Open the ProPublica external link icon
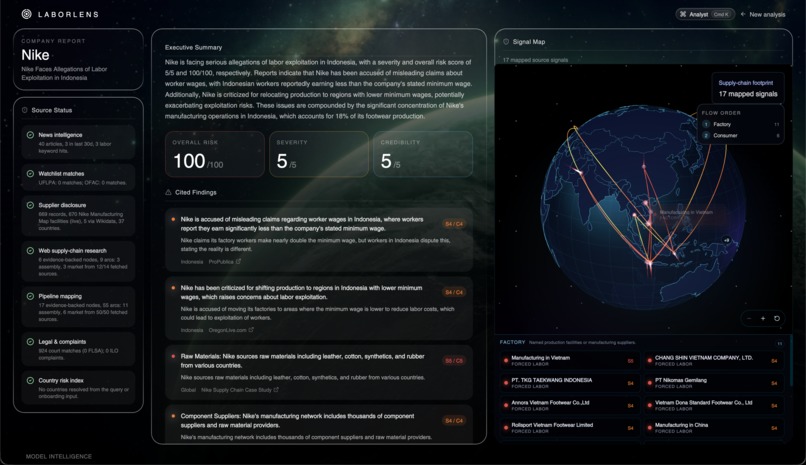806x465 pixels. click(238, 262)
